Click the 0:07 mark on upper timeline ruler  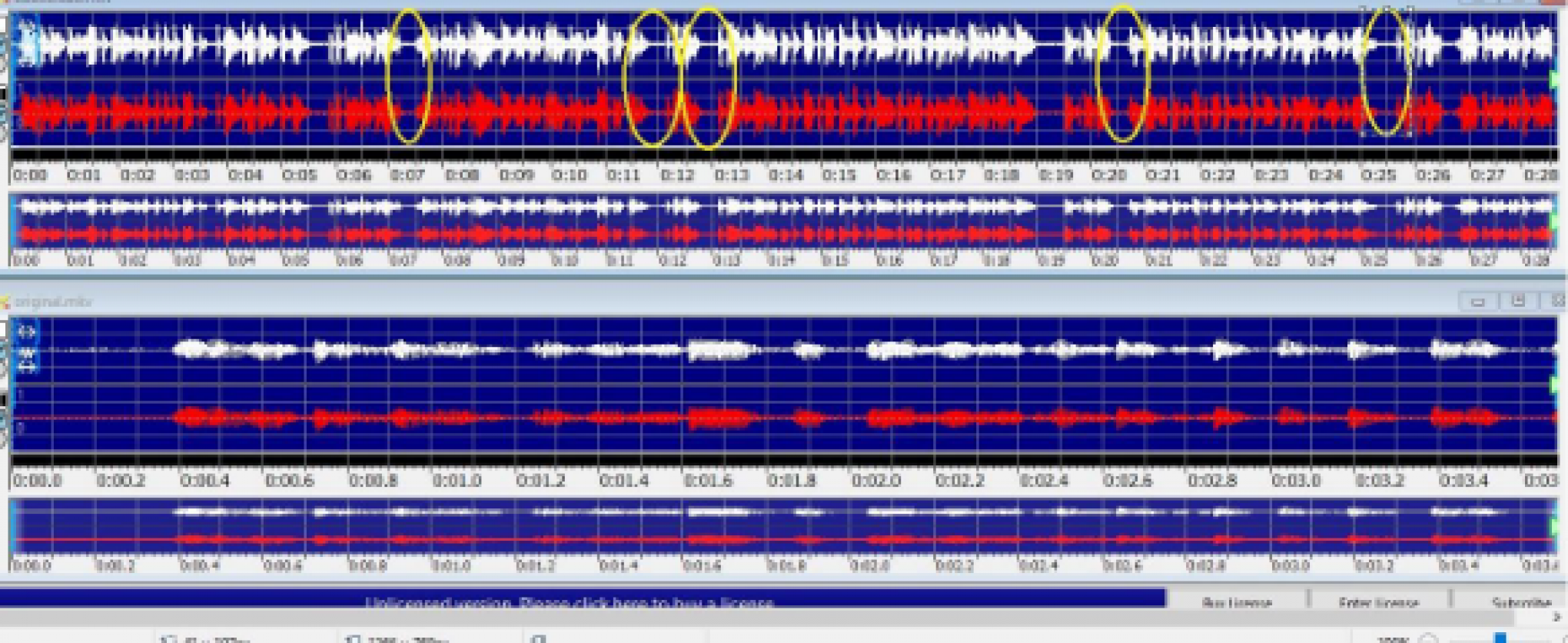[x=407, y=175]
